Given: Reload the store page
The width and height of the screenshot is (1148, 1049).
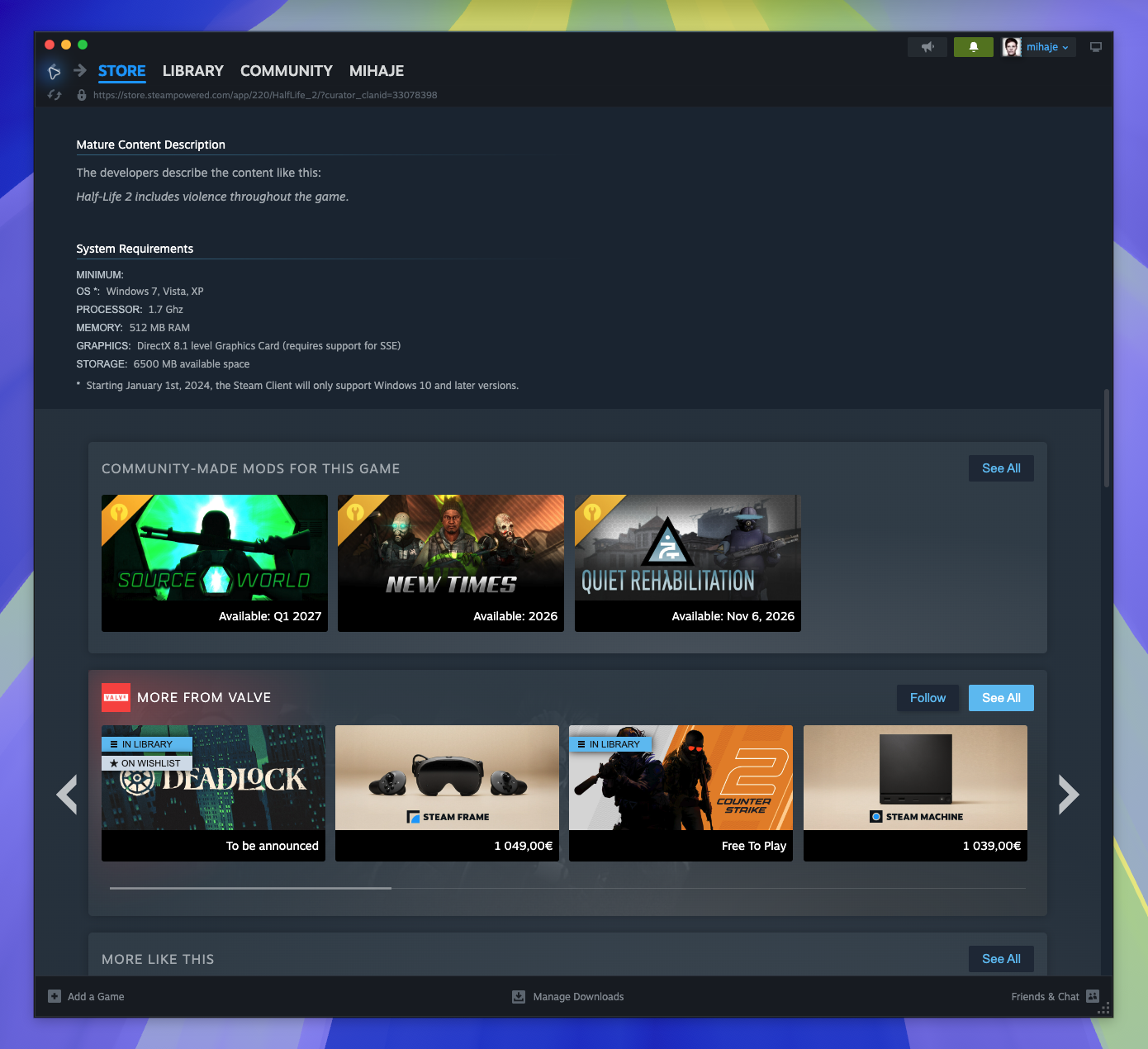Looking at the screenshot, I should click(x=55, y=95).
